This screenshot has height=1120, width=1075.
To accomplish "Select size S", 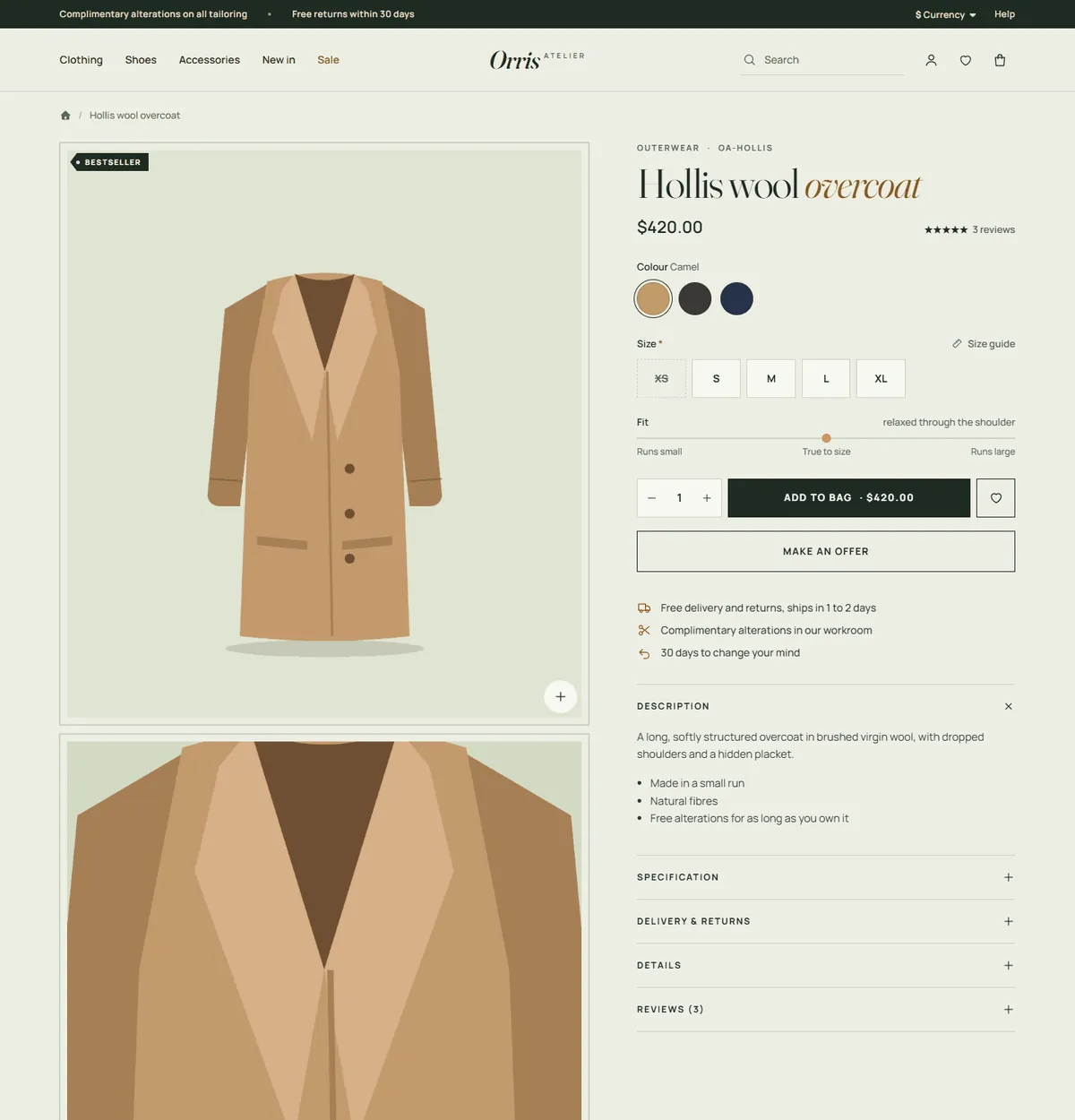I will pos(716,378).
